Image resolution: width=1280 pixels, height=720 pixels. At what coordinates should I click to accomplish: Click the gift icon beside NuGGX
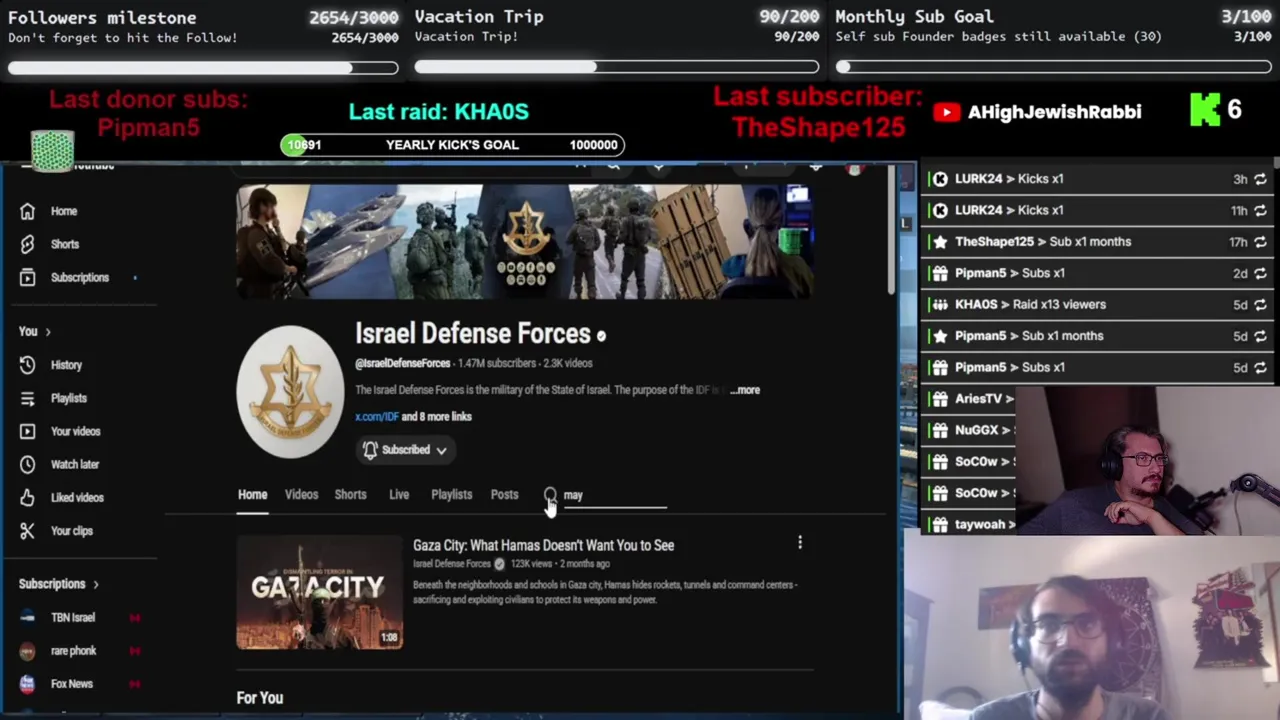pyautogui.click(x=939, y=430)
